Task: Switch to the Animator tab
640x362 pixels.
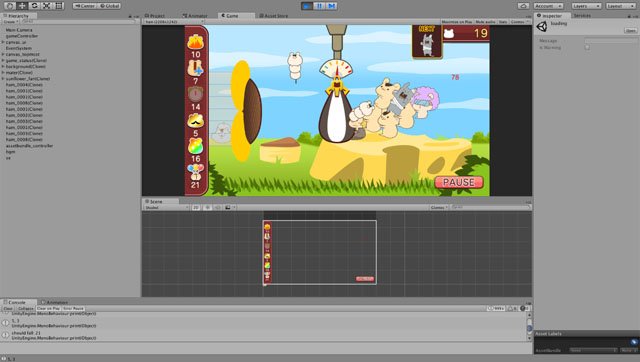Action: tap(195, 16)
